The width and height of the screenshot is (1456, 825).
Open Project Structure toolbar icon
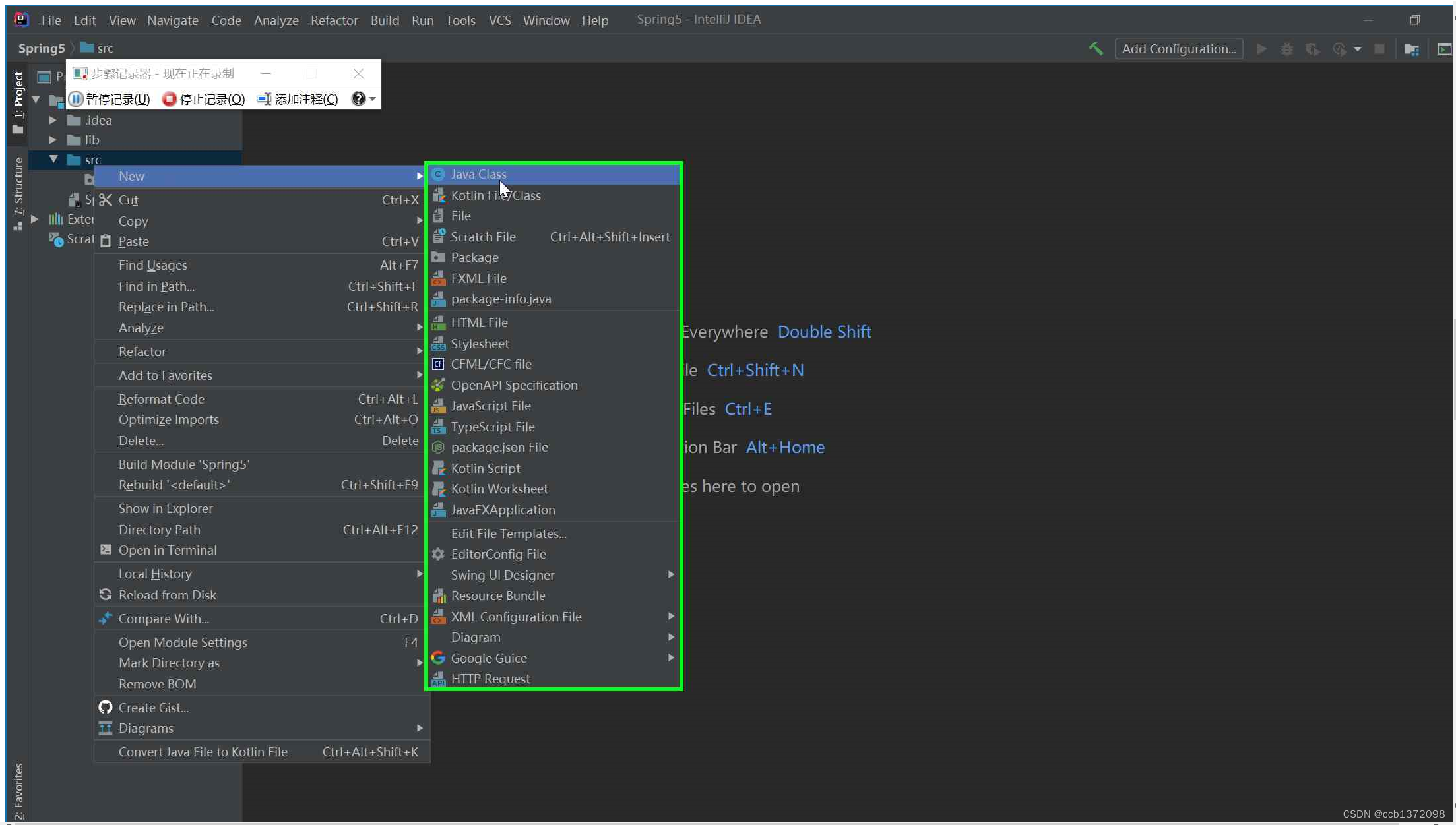1411,49
